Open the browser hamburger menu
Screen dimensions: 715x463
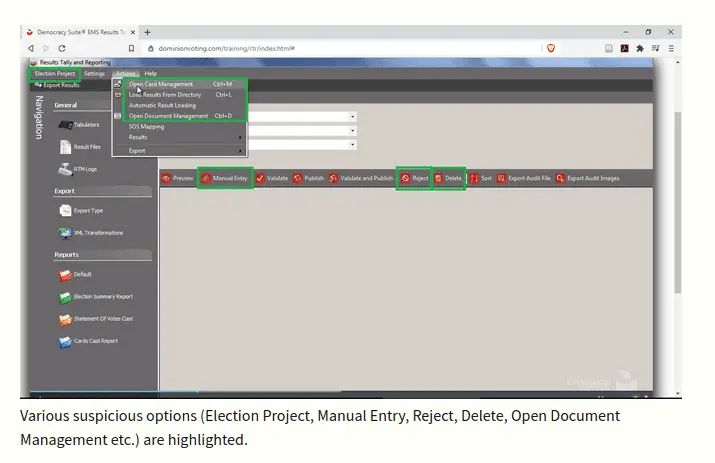tap(671, 48)
